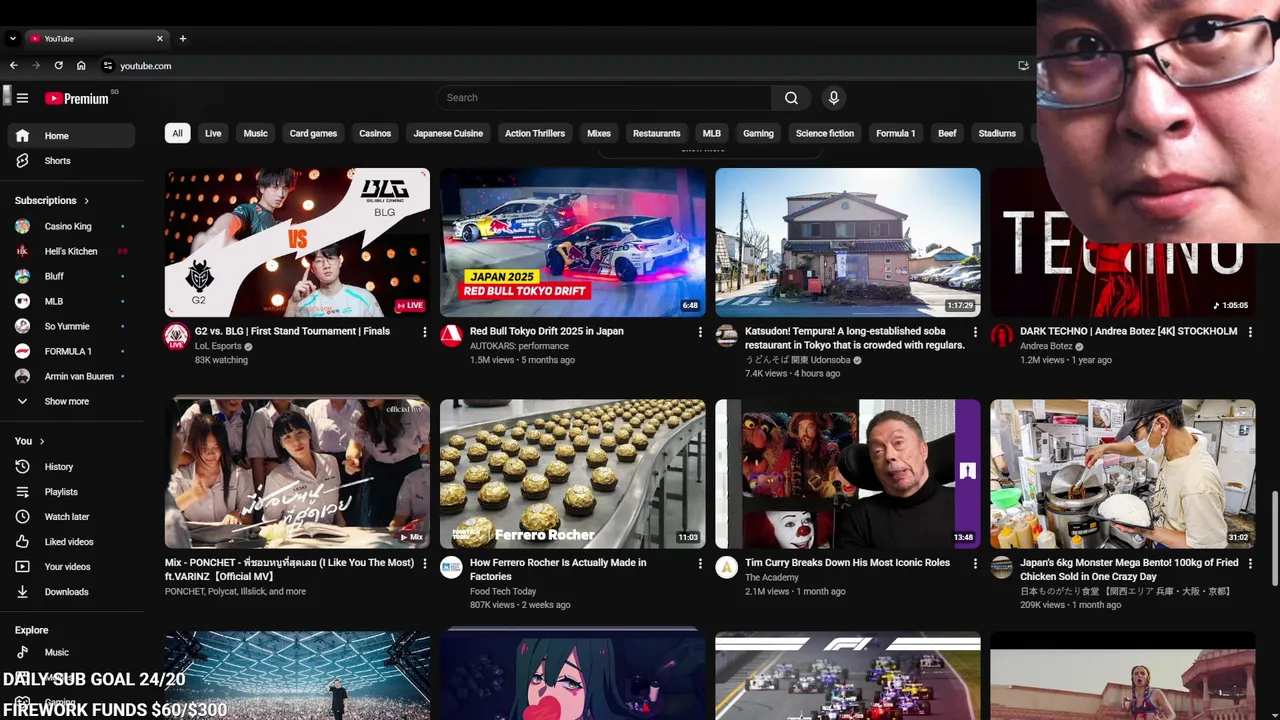Image resolution: width=1280 pixels, height=720 pixels.
Task: Open Downloads in the sidebar
Action: tap(71, 592)
